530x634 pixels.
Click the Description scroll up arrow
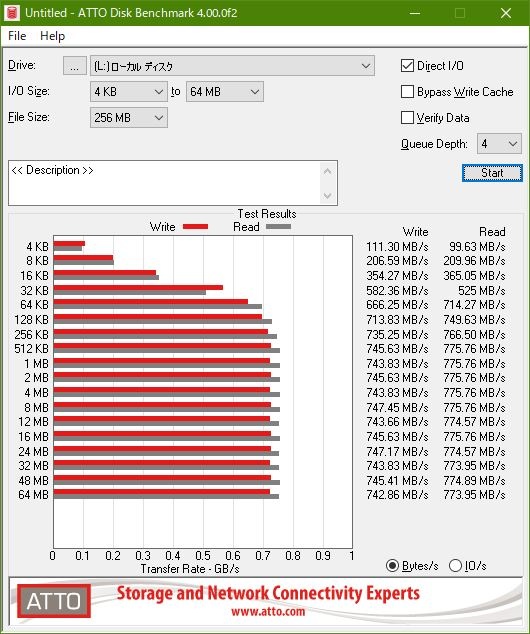[327, 171]
